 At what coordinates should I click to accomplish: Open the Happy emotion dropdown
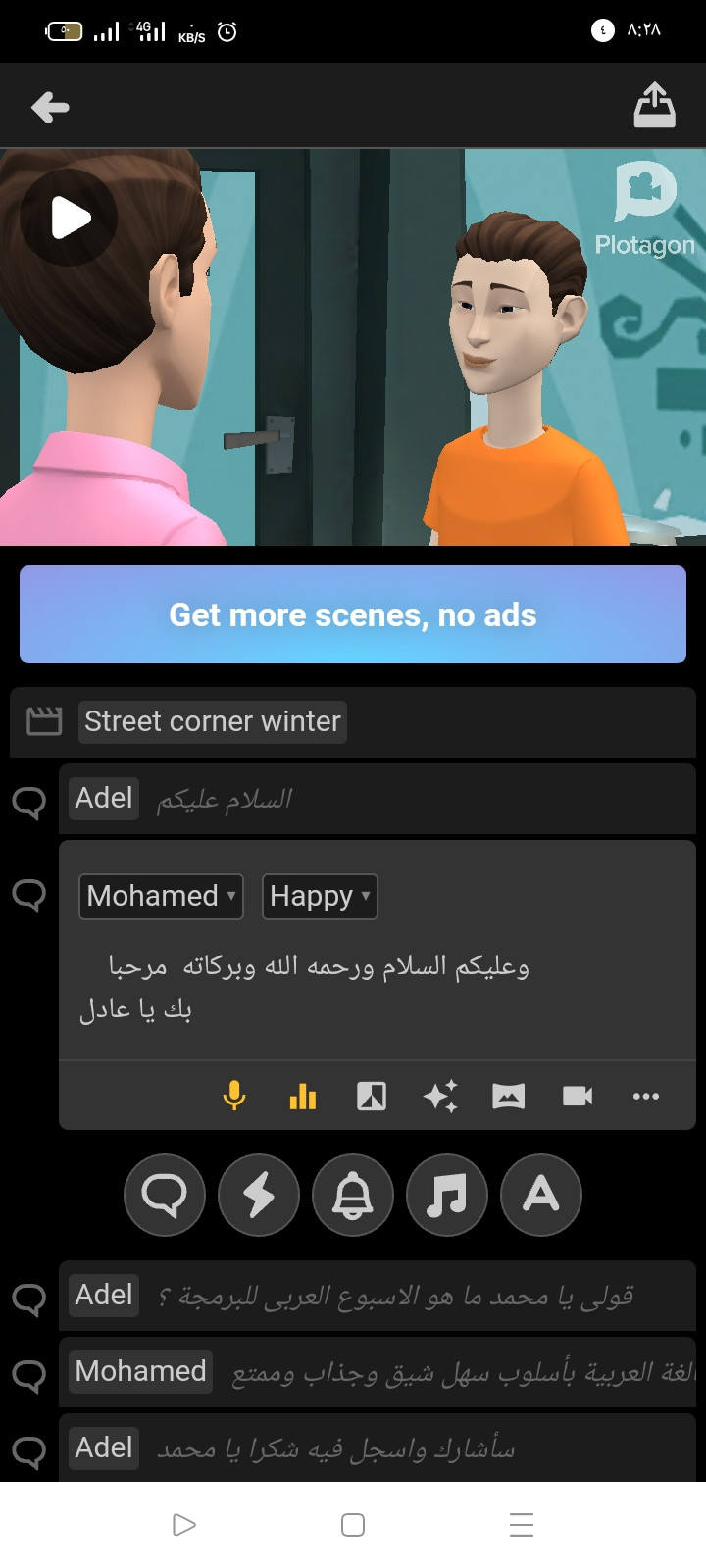pos(320,896)
